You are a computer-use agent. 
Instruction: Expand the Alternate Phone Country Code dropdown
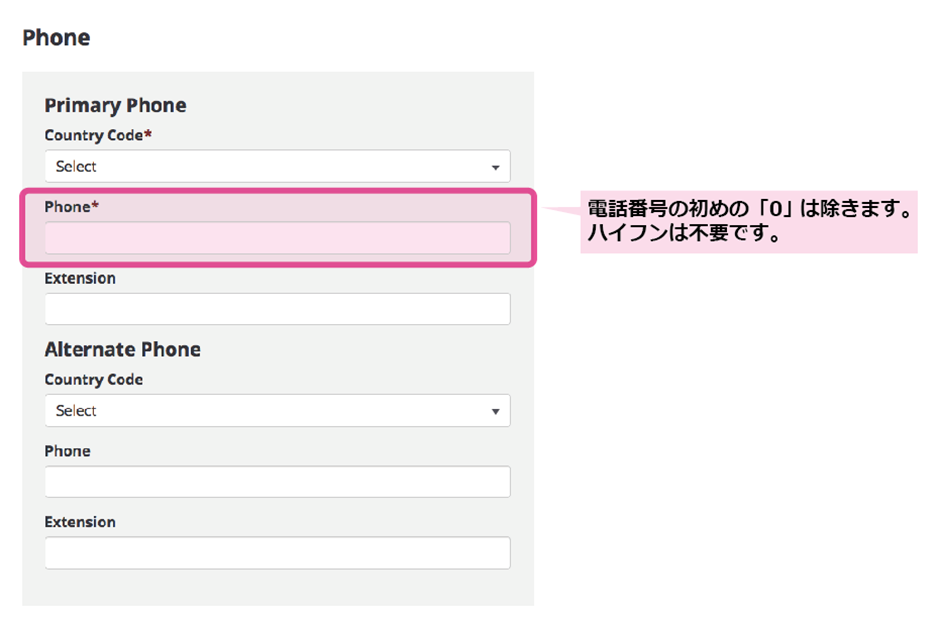[x=277, y=411]
